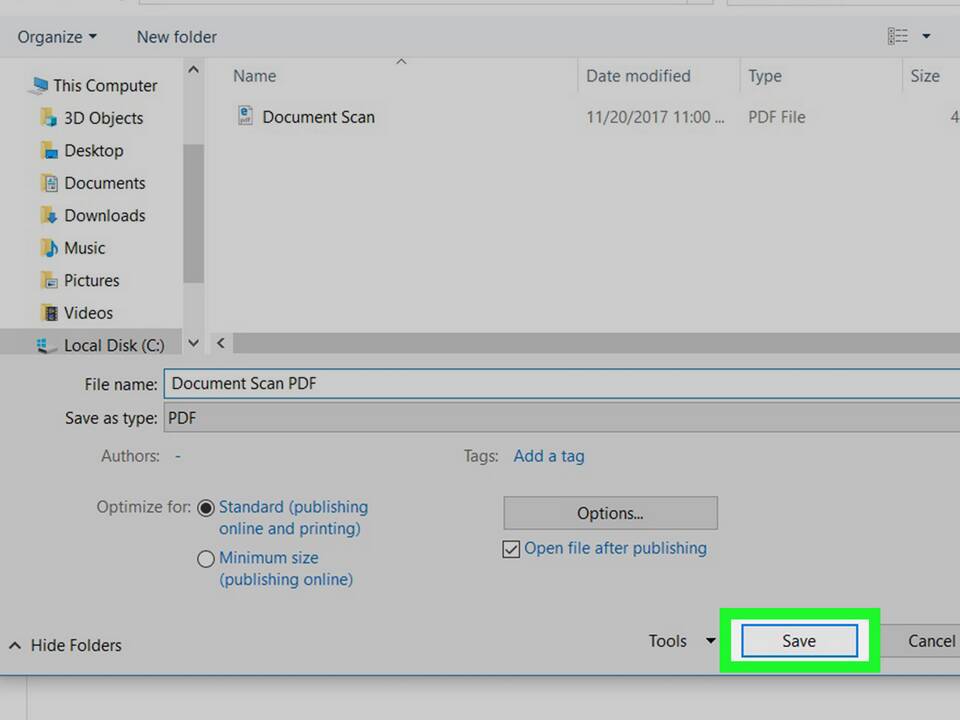Collapse the pane with Hide Folders
The width and height of the screenshot is (960, 720).
[x=66, y=645]
